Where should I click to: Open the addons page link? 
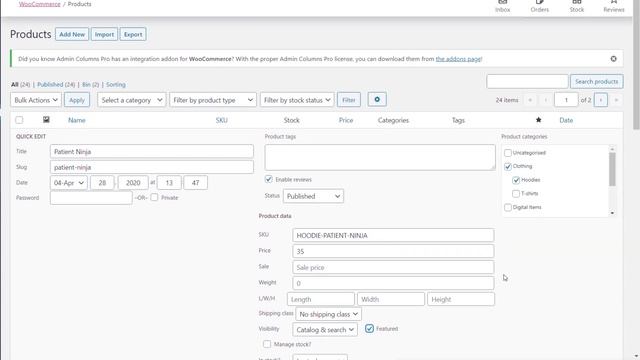click(x=458, y=59)
